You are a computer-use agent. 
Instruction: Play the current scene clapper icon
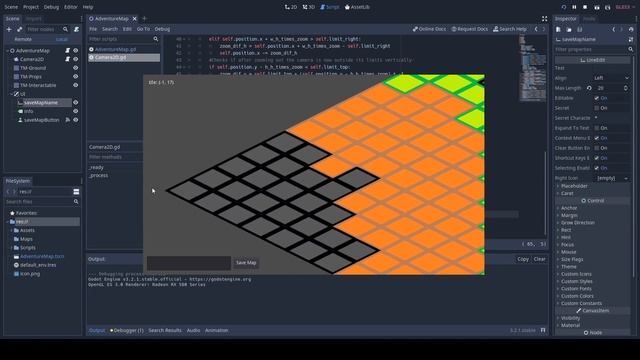[x=597, y=7]
